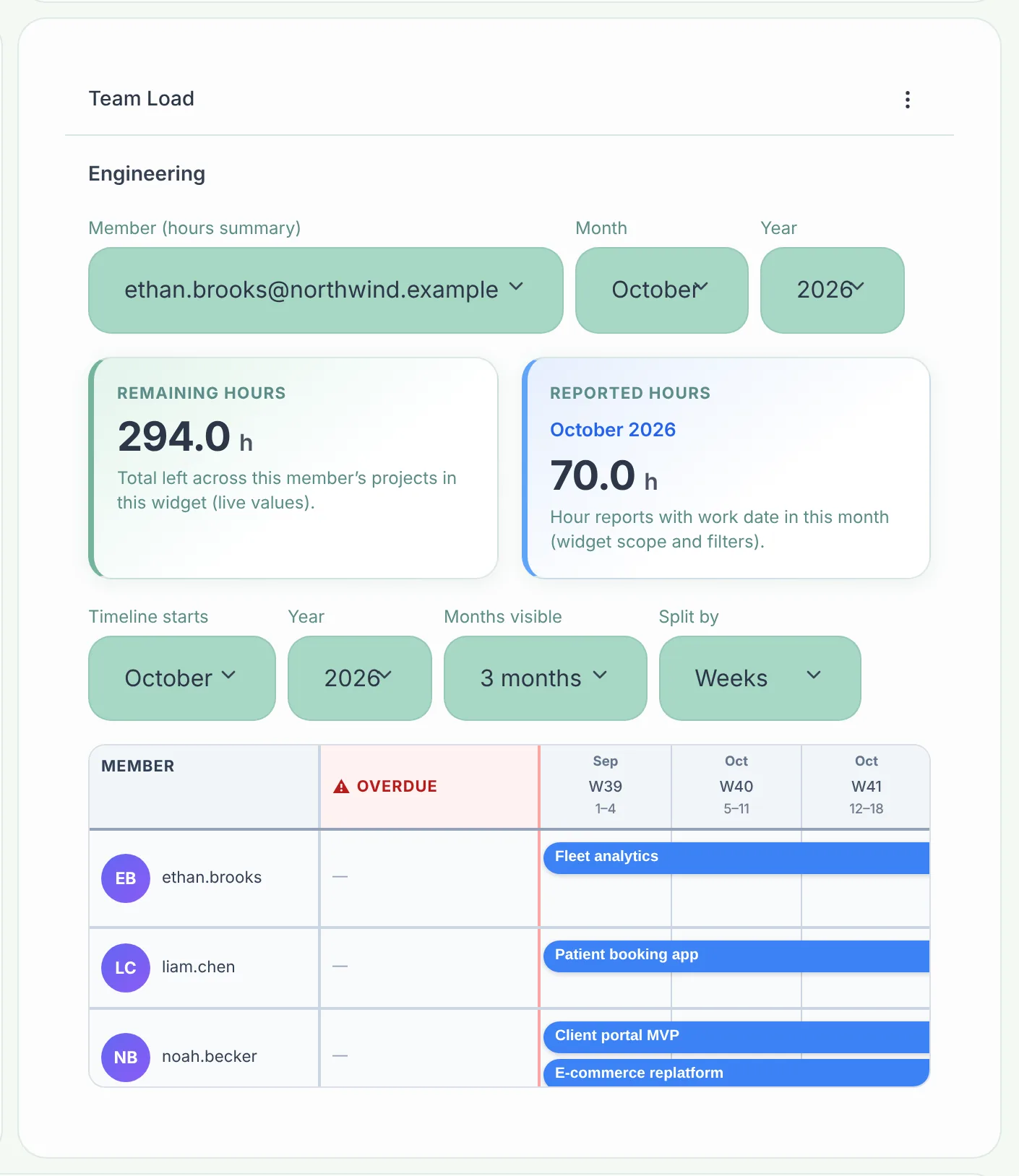Click the REMAINING HOURS card heading
Viewport: 1019px width, 1176px height.
(202, 393)
